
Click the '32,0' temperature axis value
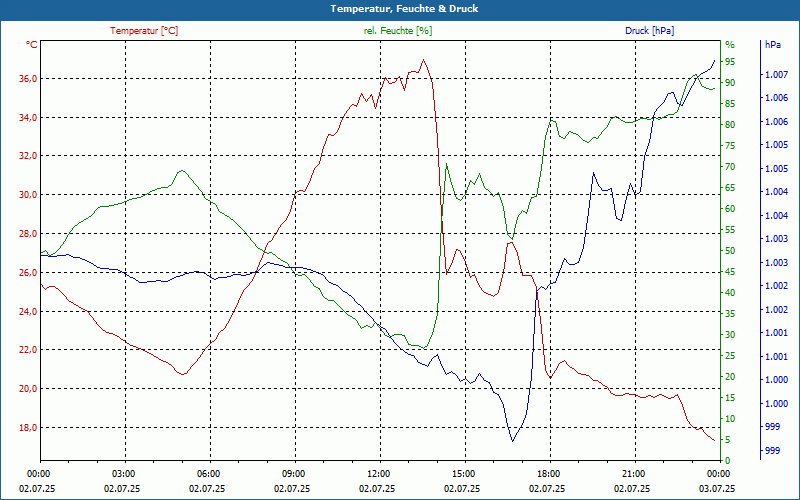(x=29, y=156)
